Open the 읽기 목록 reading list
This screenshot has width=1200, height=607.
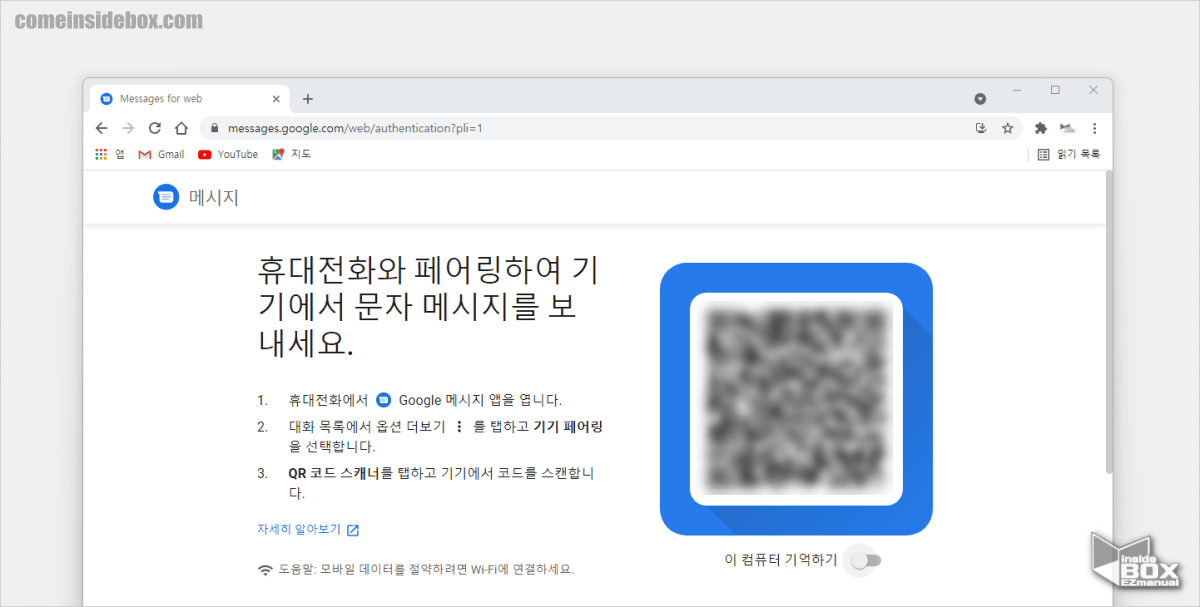tap(1068, 154)
